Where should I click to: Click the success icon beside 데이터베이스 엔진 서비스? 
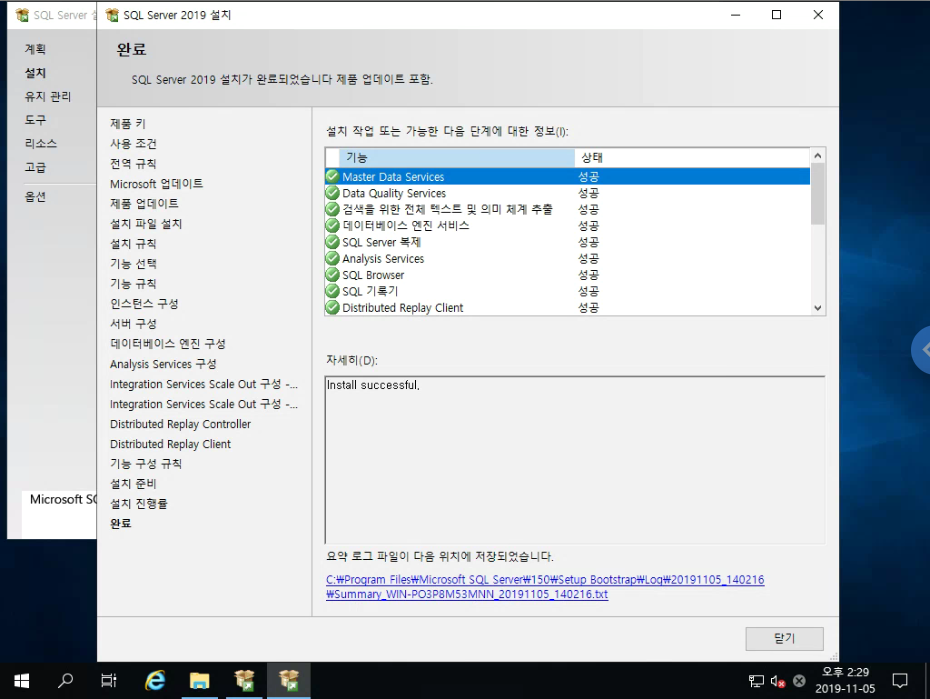tap(333, 225)
